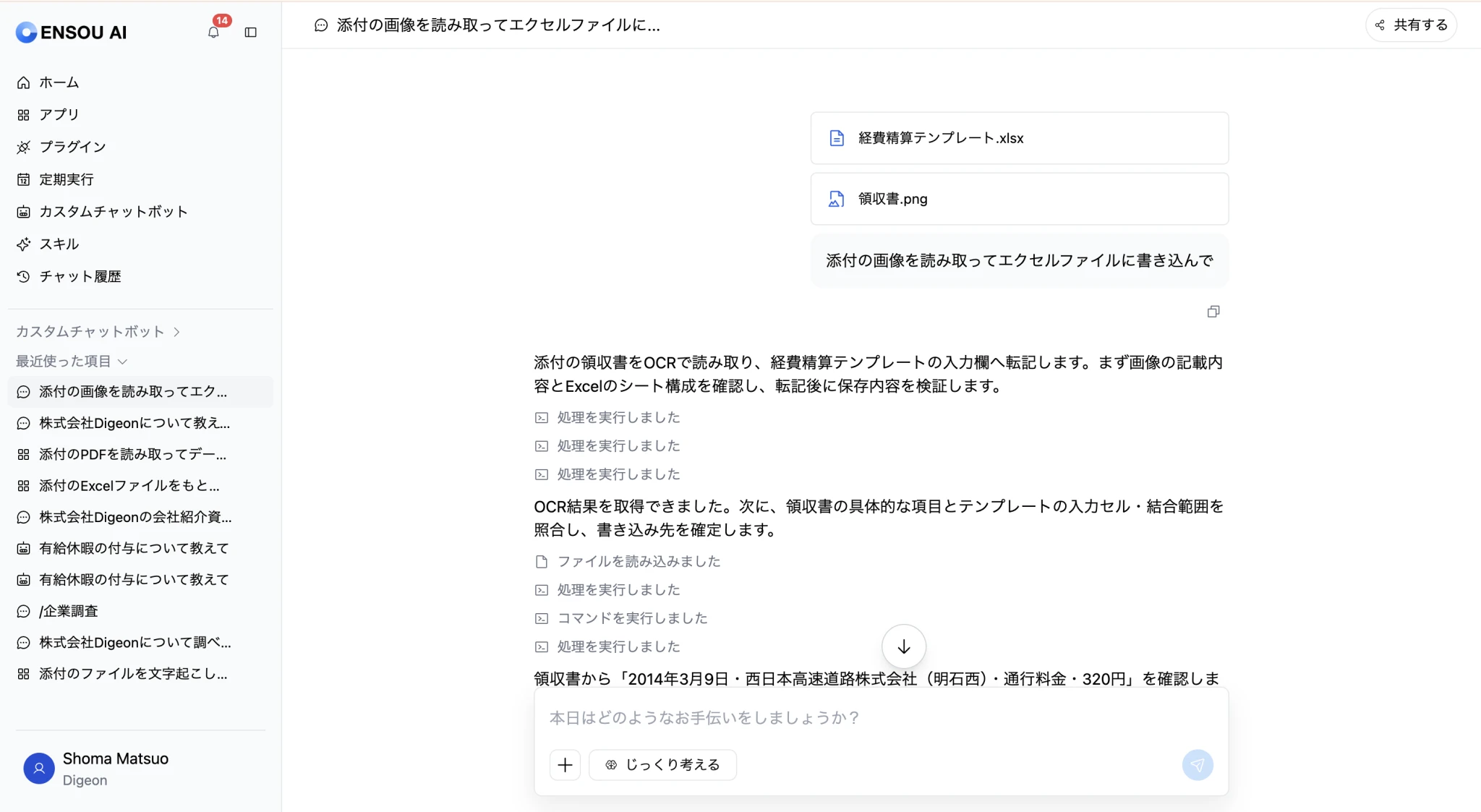Send the message with the paper plane icon
Screen dimensions: 1481x812
1198,765
